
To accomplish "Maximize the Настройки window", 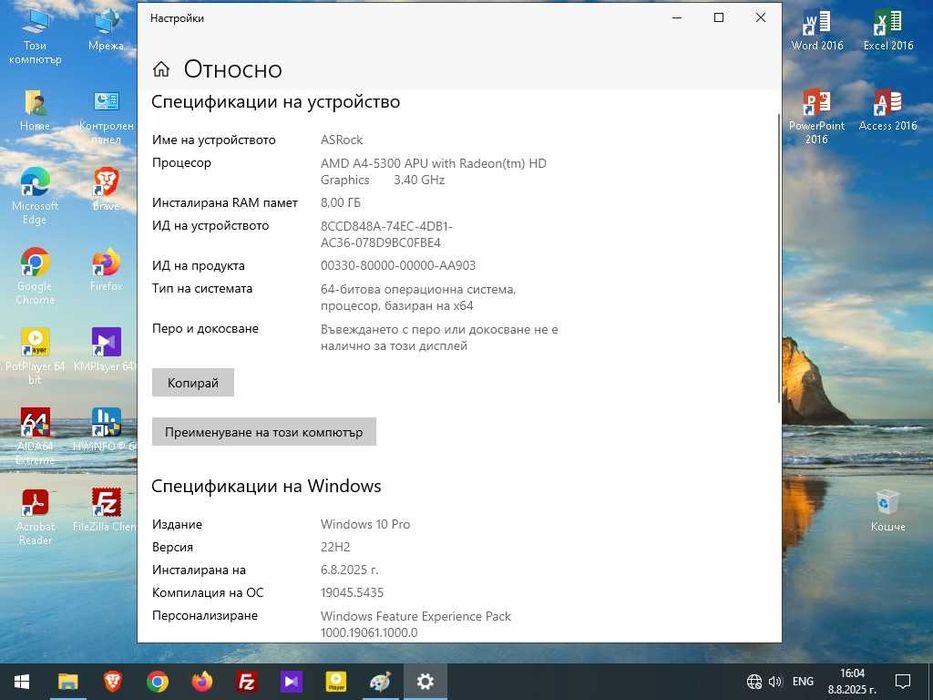I will [x=719, y=18].
